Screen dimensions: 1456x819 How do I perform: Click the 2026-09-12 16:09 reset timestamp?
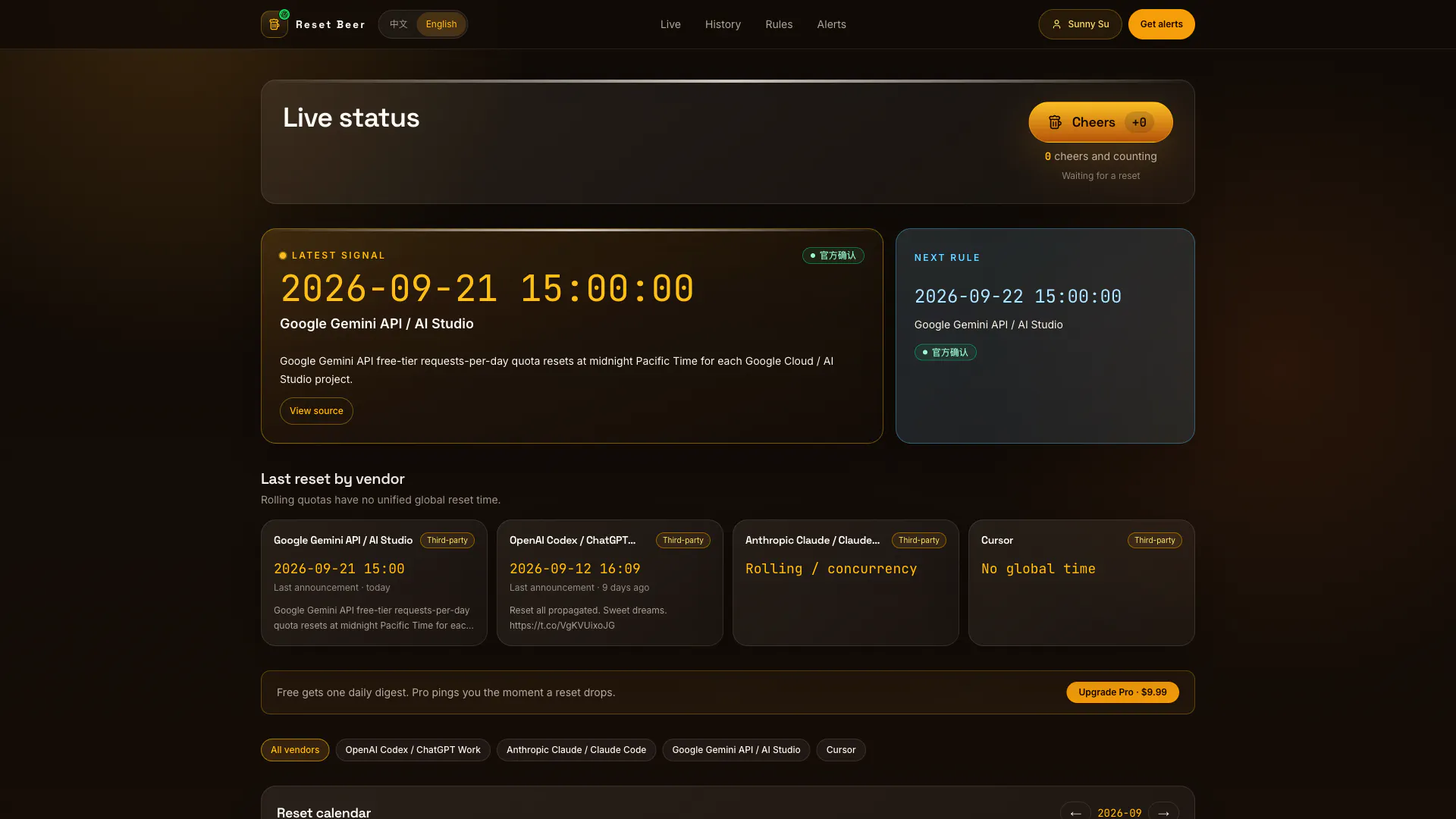[x=575, y=569]
